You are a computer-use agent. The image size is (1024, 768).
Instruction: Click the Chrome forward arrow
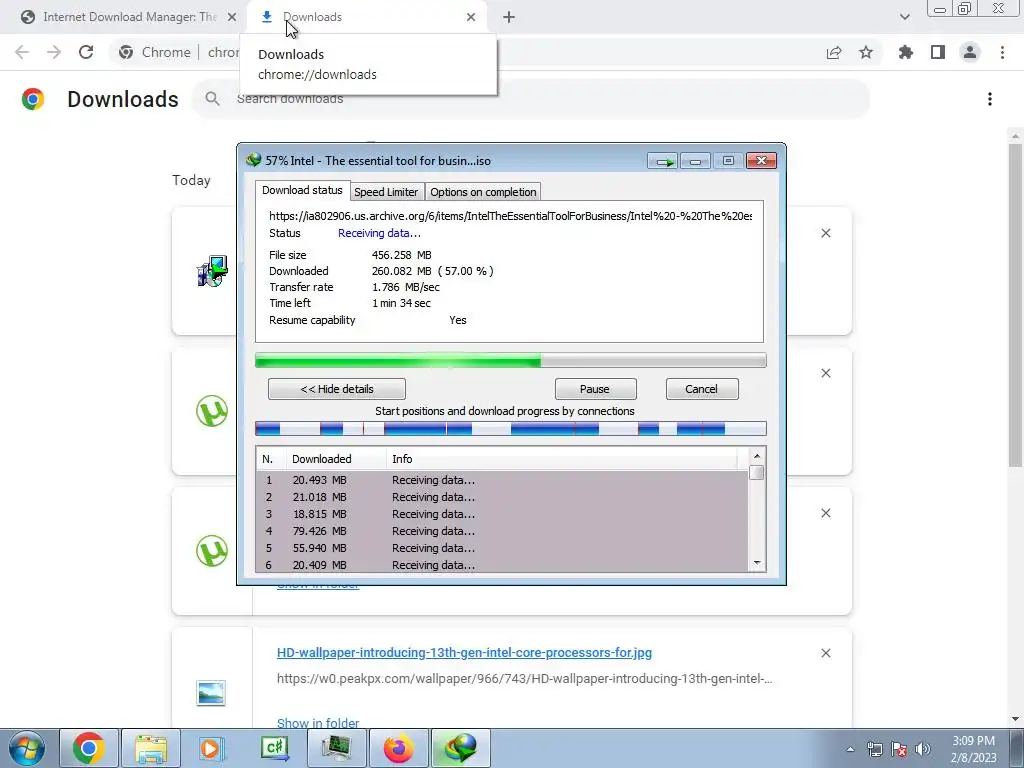click(54, 52)
